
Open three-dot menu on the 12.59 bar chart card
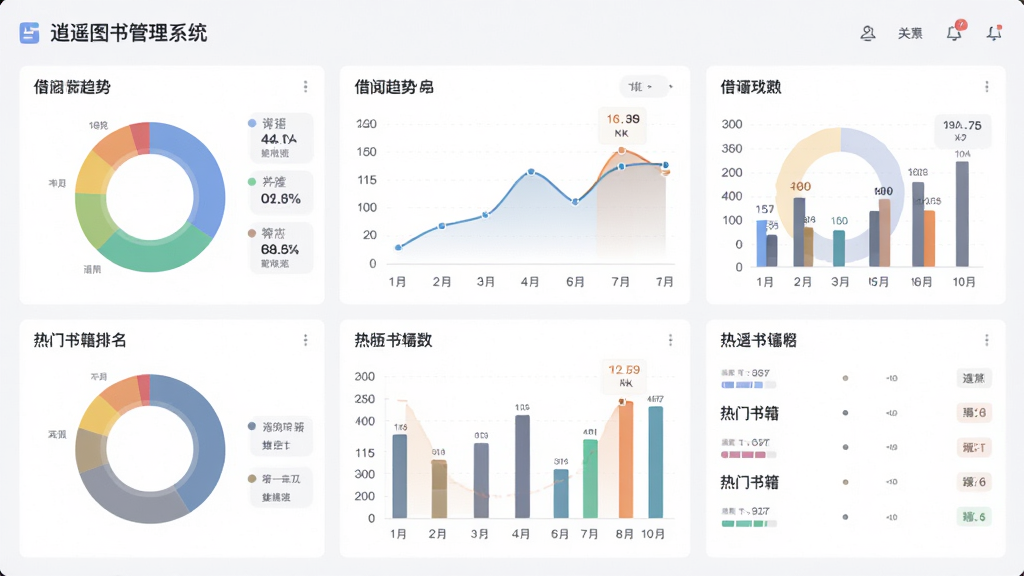pos(670,340)
